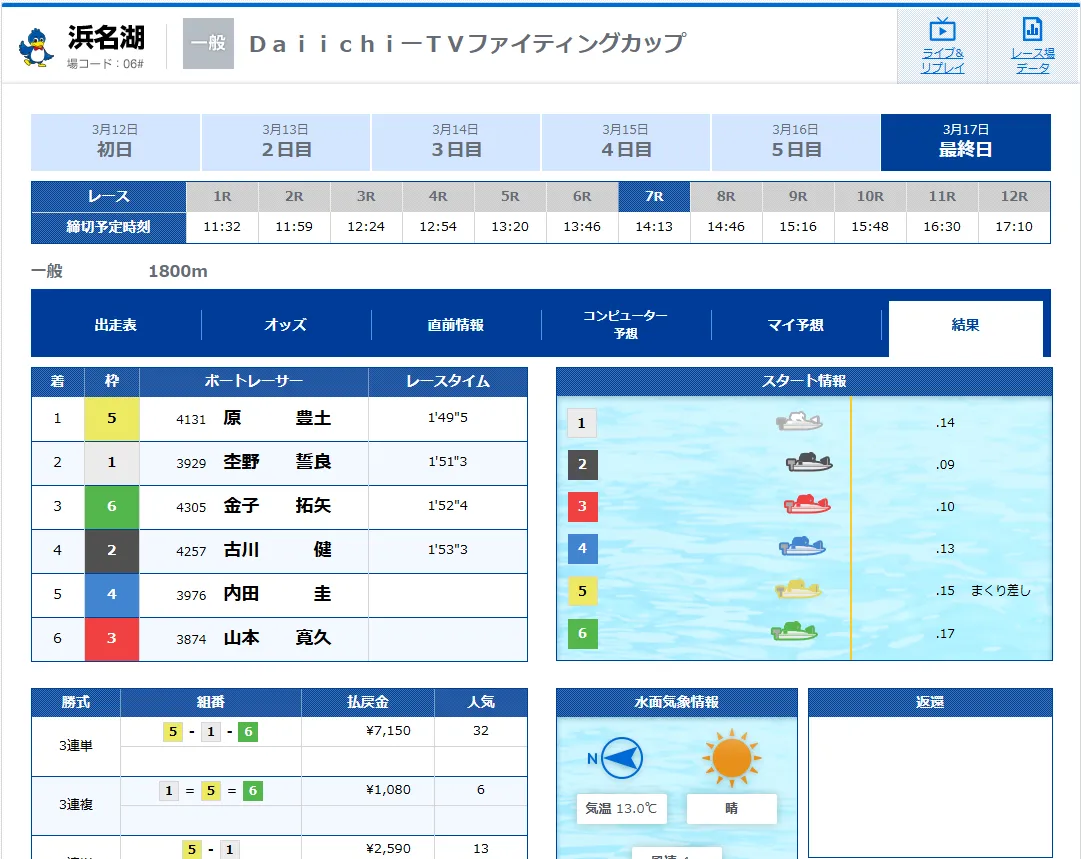Select race 8R in the race row
The height and width of the screenshot is (859, 1081).
pos(726,197)
